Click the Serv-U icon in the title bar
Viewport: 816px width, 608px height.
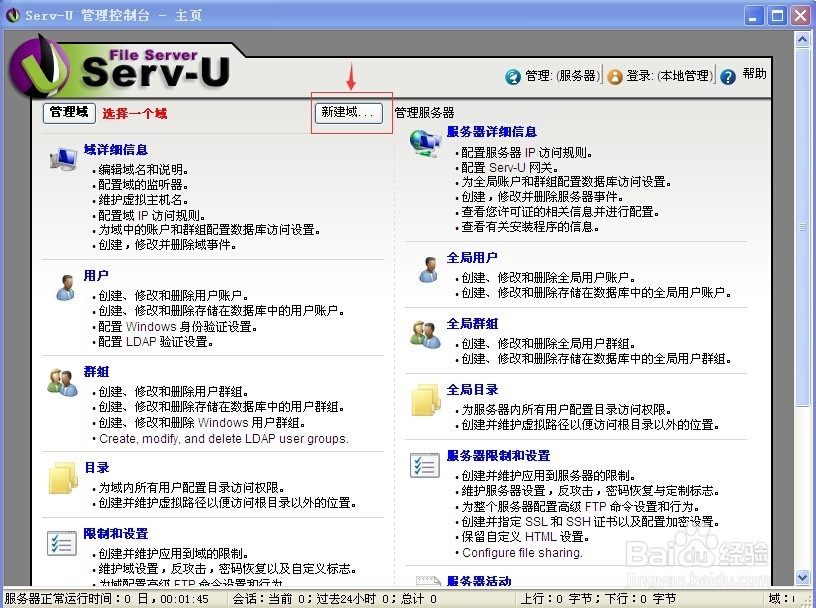[13, 14]
